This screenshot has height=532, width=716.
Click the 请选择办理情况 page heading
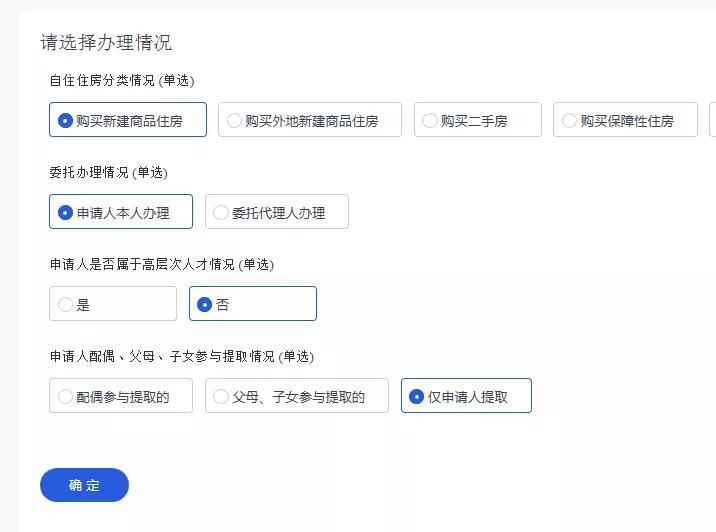pos(106,42)
